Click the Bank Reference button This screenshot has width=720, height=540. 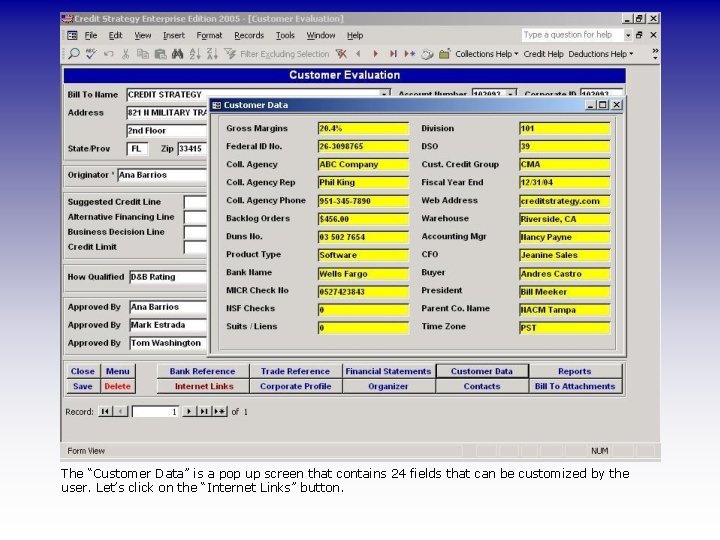pyautogui.click(x=202, y=371)
